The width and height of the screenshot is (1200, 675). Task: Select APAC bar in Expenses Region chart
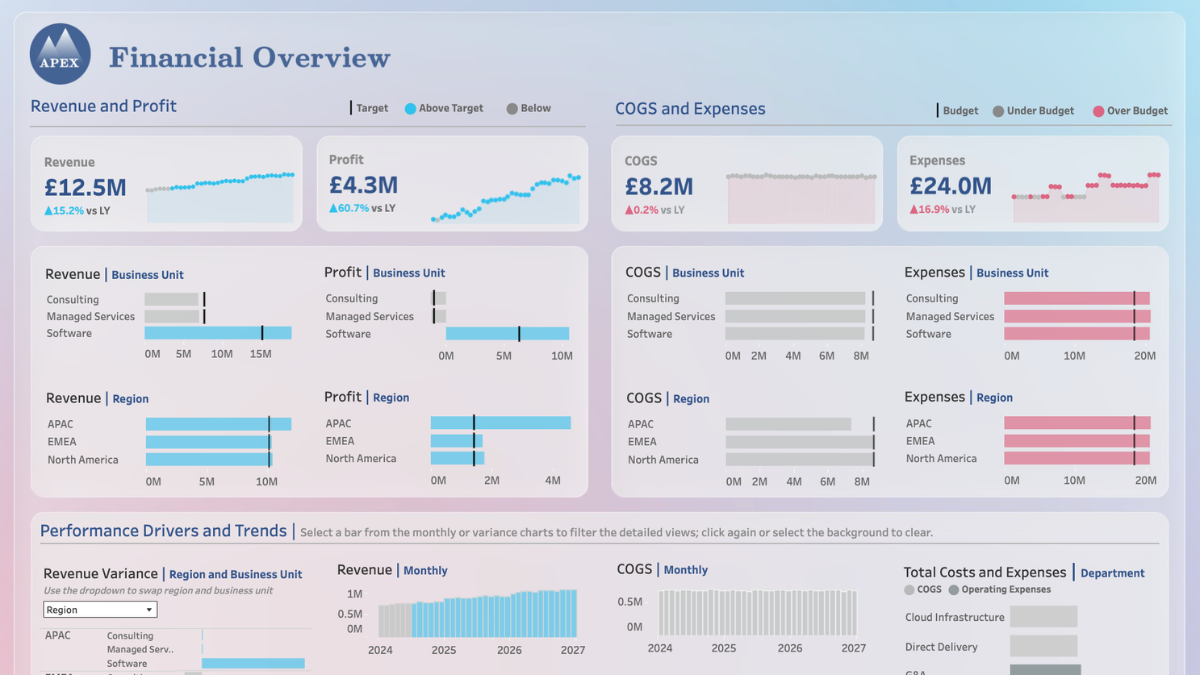(1077, 423)
